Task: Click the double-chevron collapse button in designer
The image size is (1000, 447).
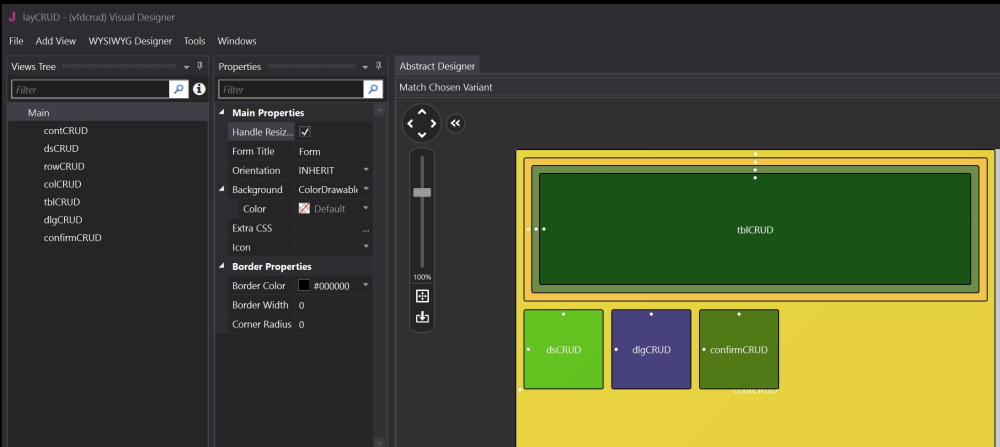Action: [456, 123]
